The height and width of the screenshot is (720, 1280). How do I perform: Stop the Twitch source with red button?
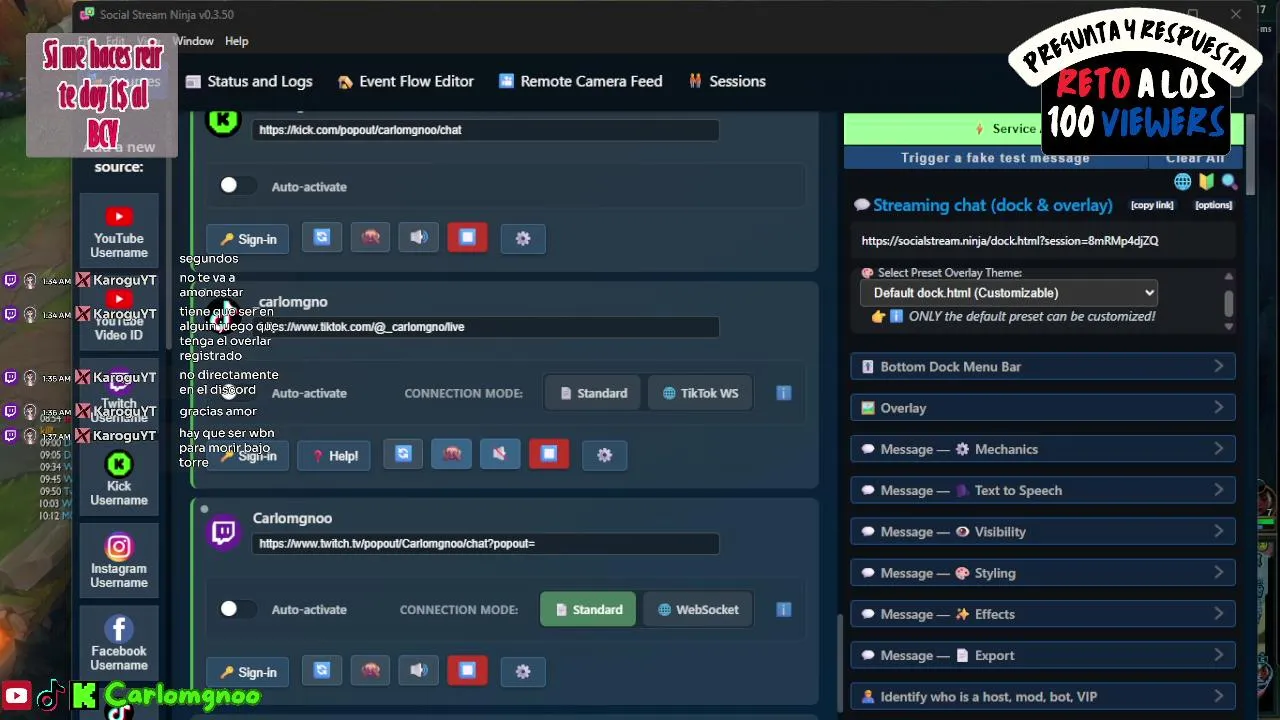coord(467,671)
